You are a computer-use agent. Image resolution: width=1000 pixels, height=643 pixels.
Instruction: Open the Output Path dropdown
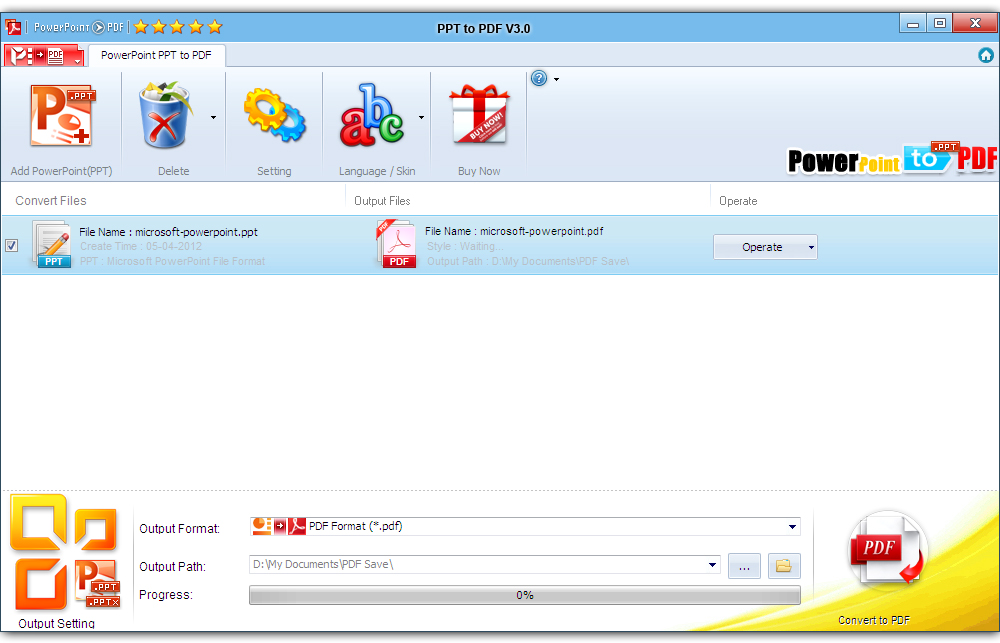pyautogui.click(x=712, y=565)
